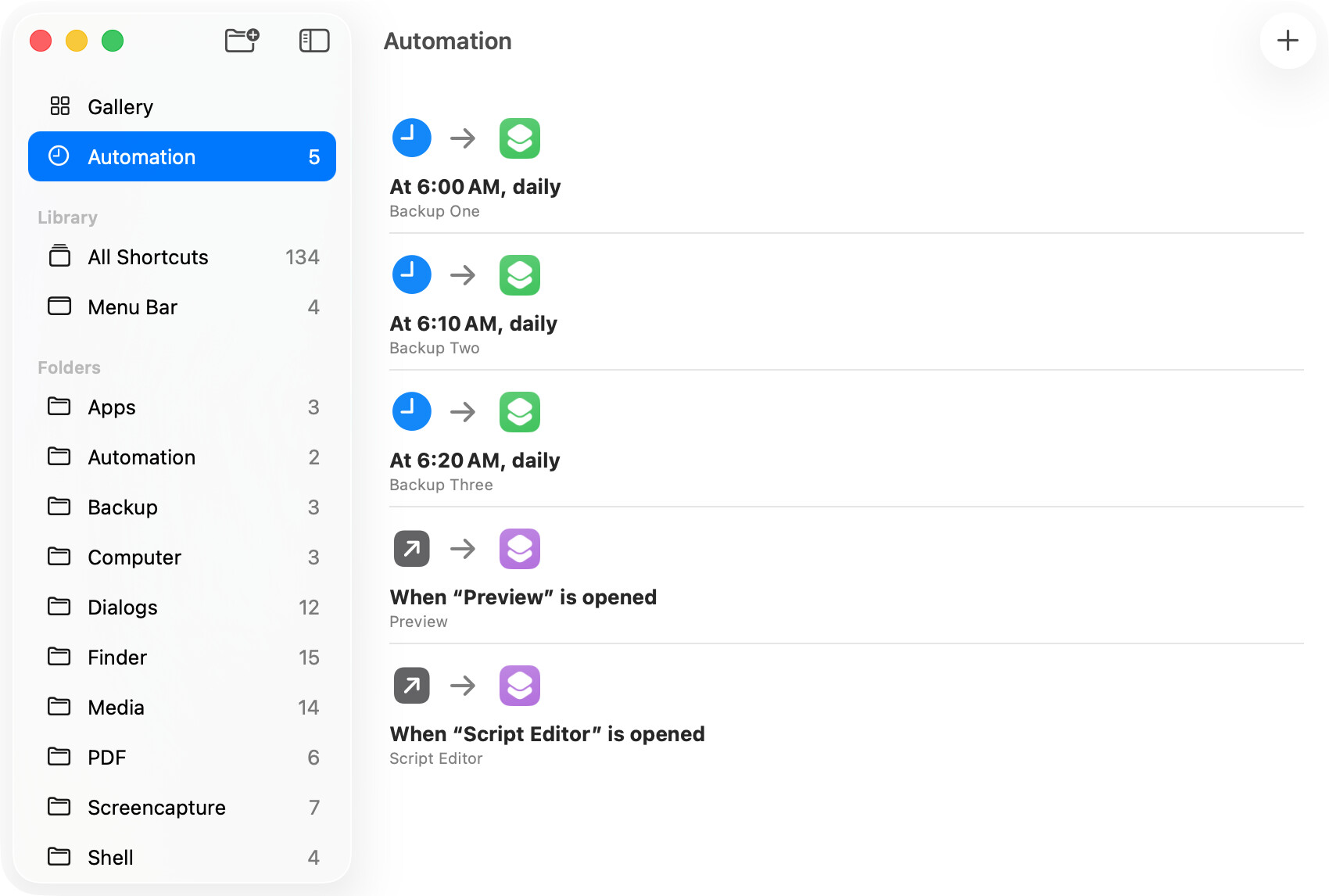Click the green shortcut icon for Backup Two
Viewport: 1329px width, 896px height.
(520, 275)
